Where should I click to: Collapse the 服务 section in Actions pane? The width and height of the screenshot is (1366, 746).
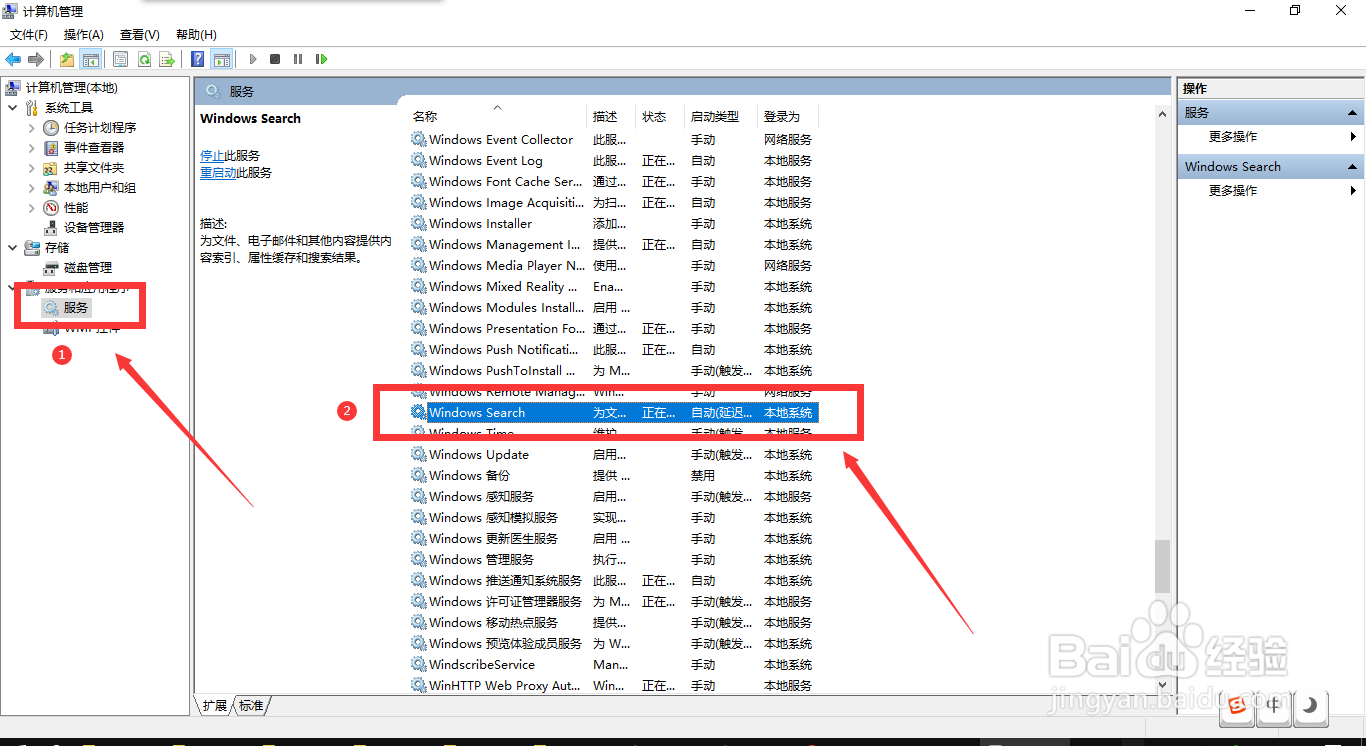click(x=1352, y=113)
